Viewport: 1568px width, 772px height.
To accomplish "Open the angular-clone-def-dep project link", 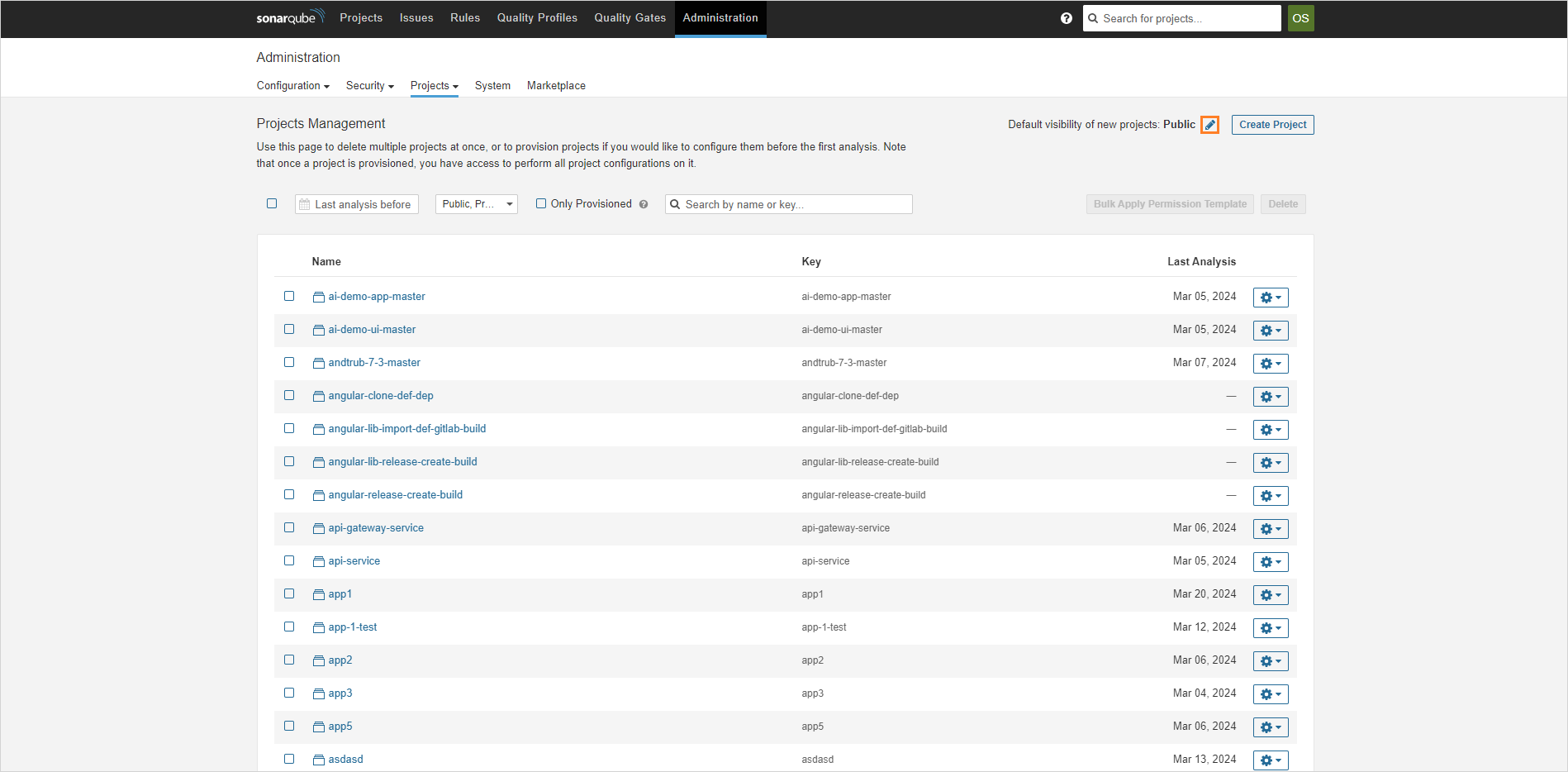I will pos(381,395).
